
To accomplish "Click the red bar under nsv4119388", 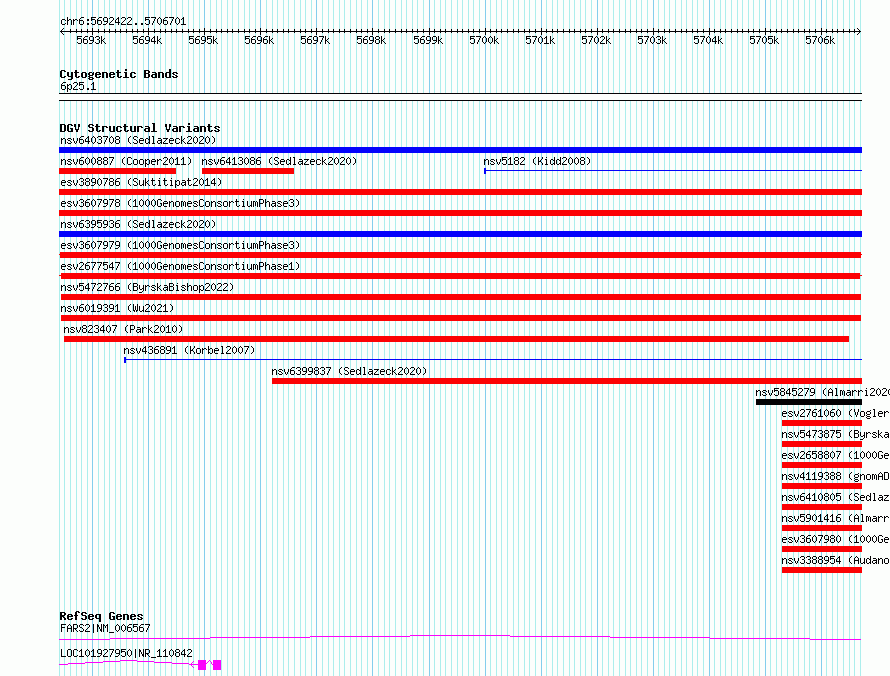I will [x=822, y=486].
